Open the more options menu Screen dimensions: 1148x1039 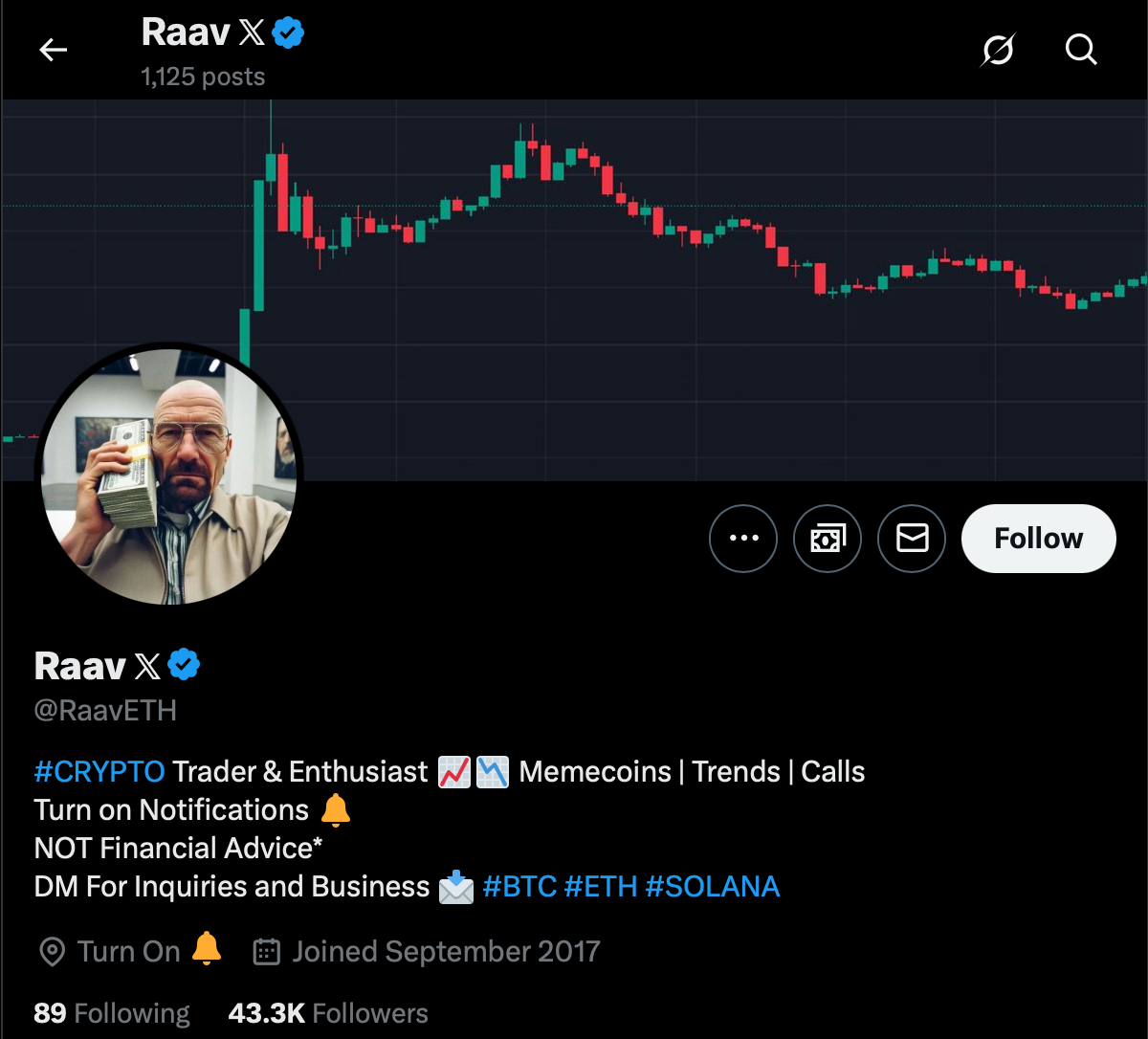pos(743,539)
